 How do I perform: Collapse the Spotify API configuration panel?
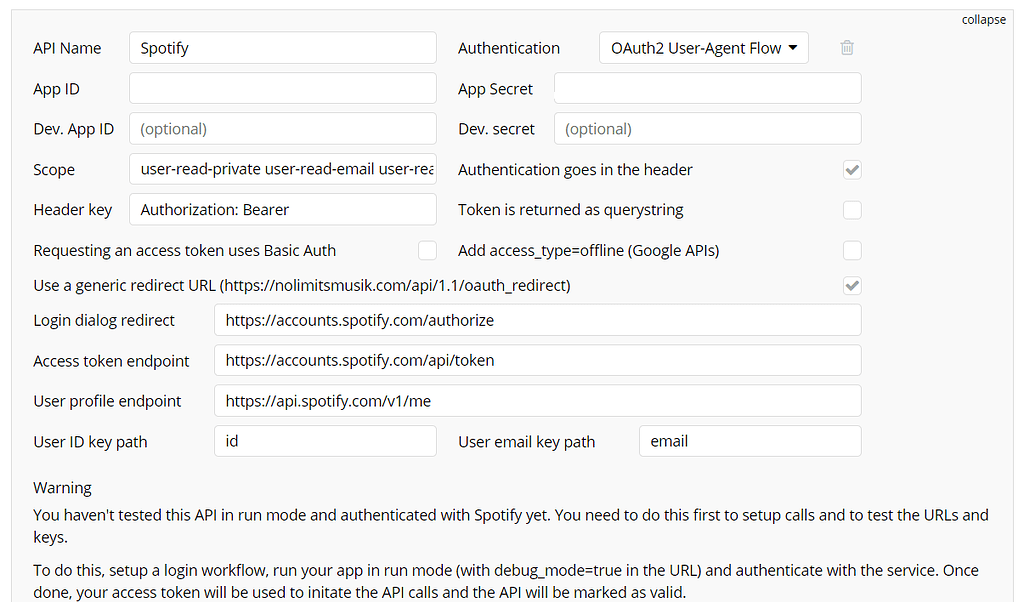click(983, 19)
